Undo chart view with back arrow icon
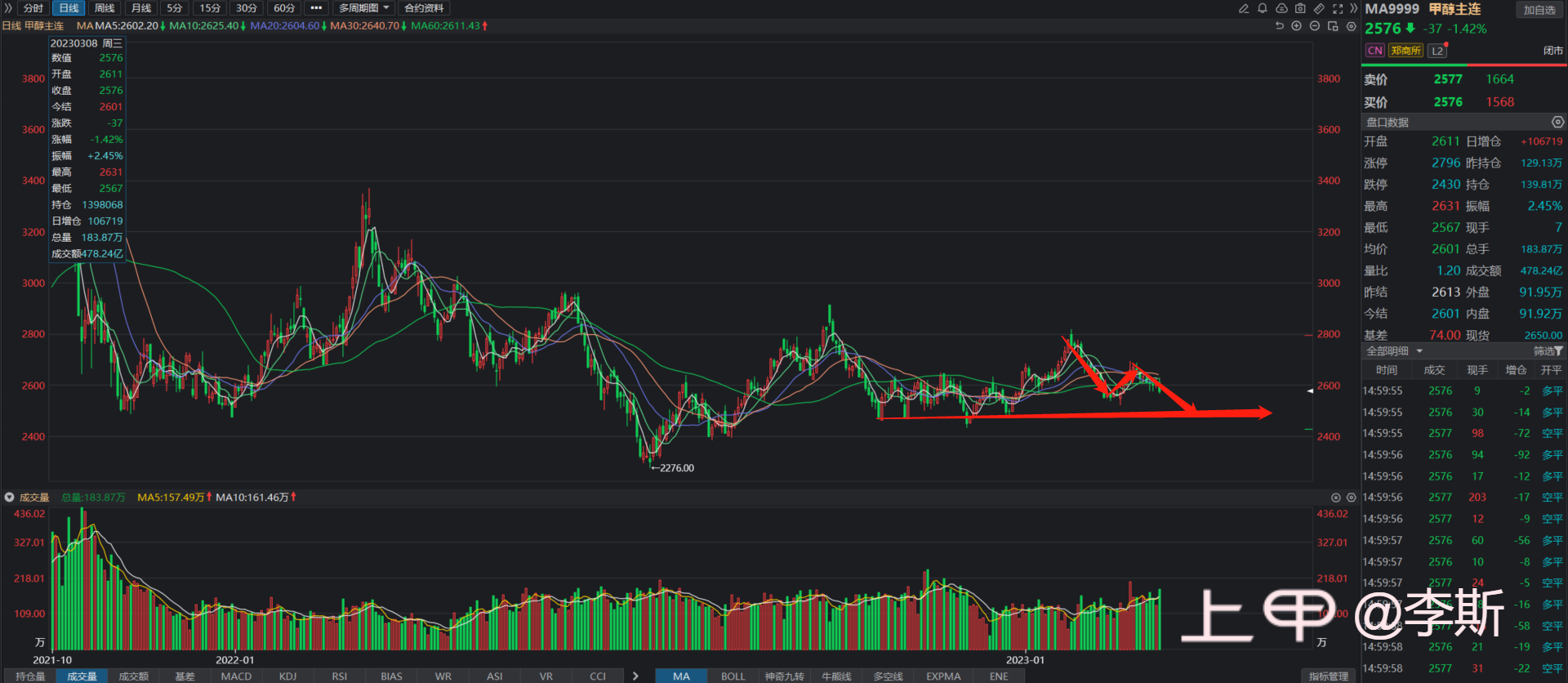The height and width of the screenshot is (683, 1568). (x=1280, y=26)
